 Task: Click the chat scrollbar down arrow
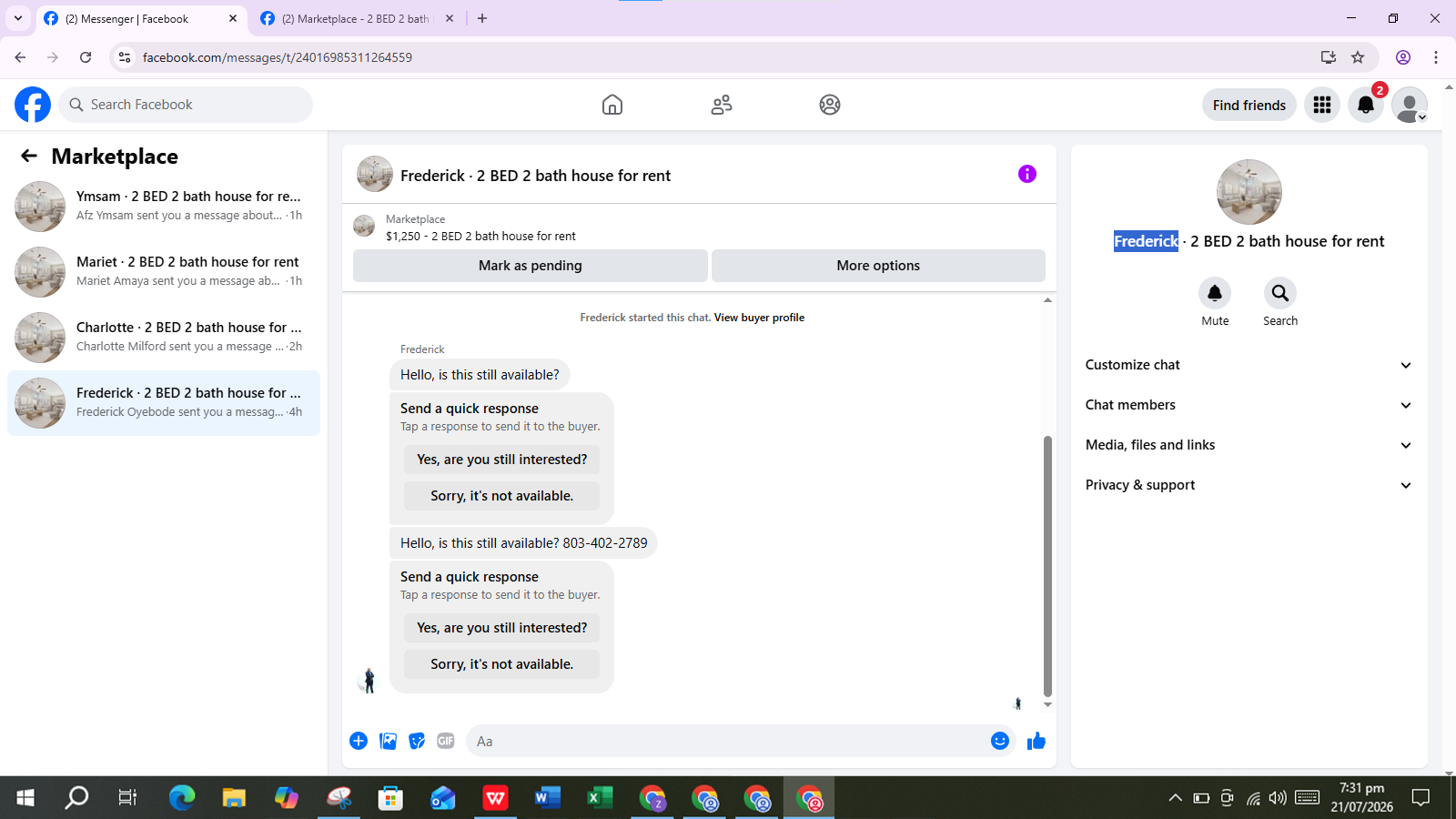(1047, 704)
